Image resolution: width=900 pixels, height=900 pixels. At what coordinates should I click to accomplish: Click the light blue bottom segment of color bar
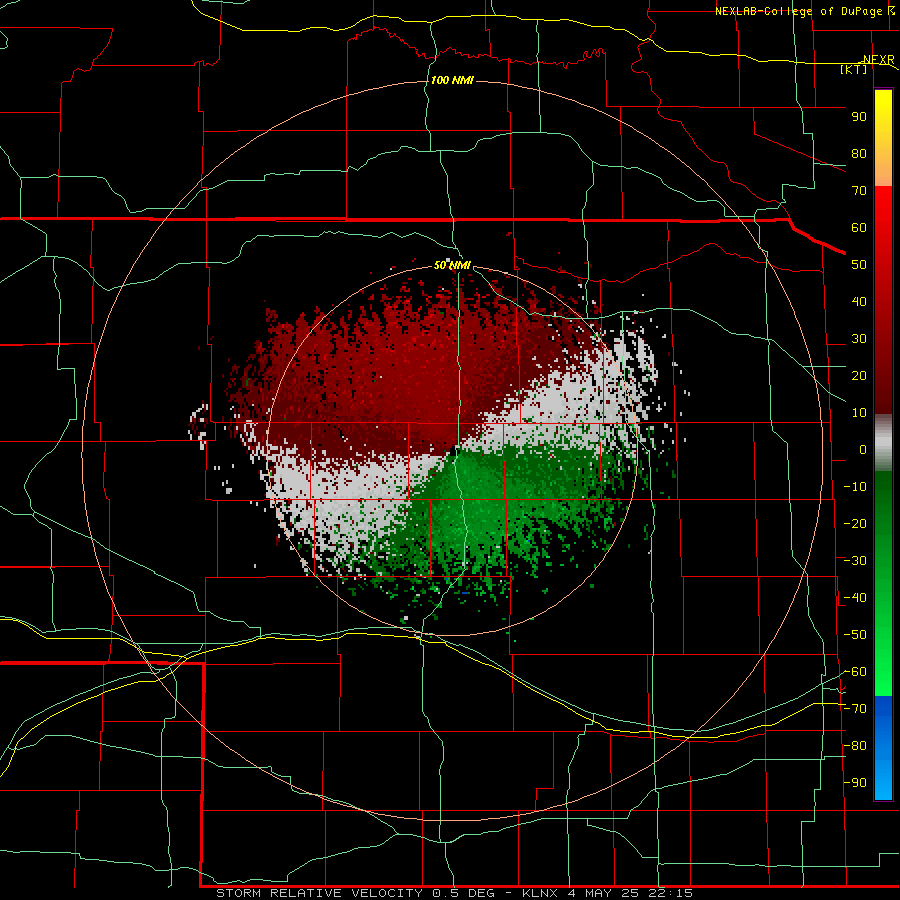(x=883, y=779)
